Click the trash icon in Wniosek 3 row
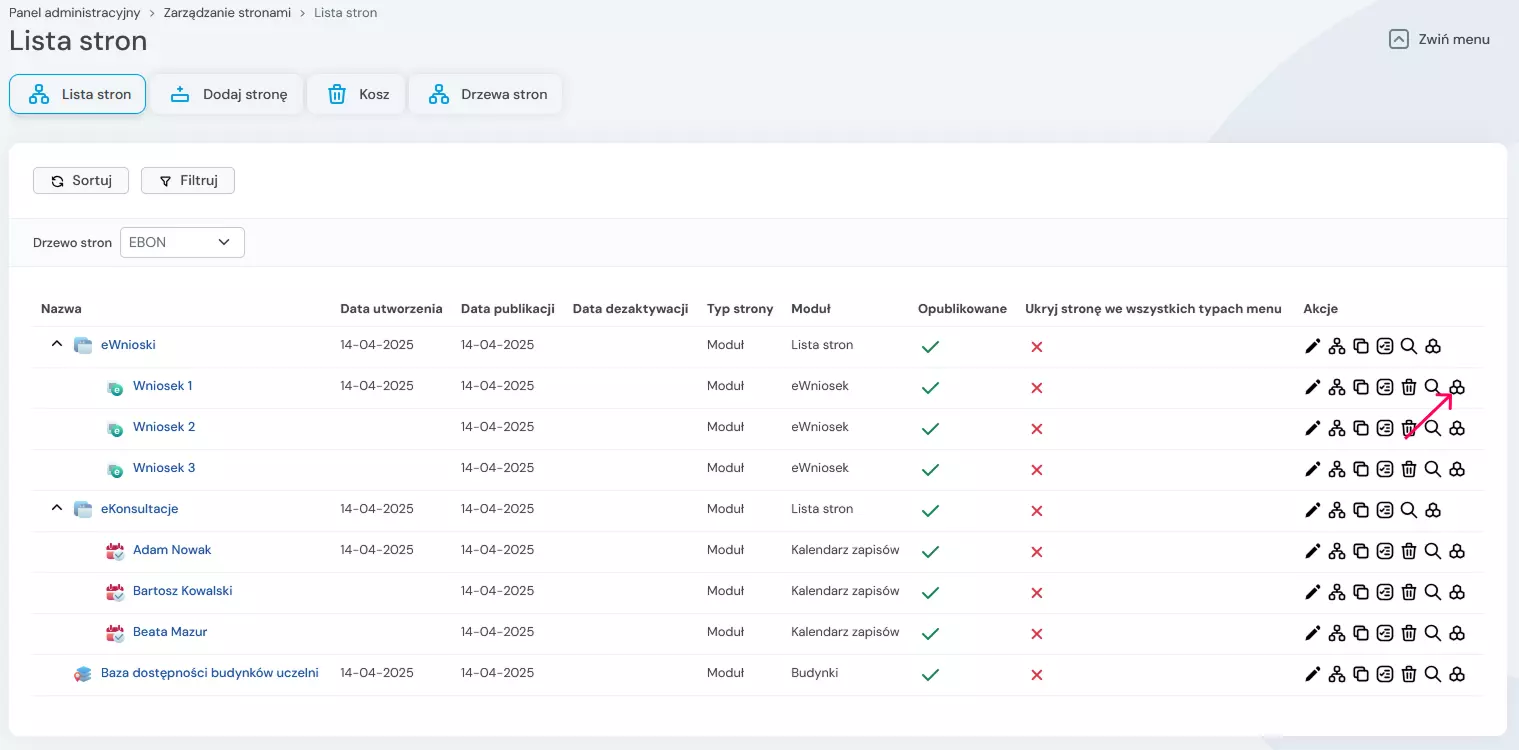 tap(1409, 469)
